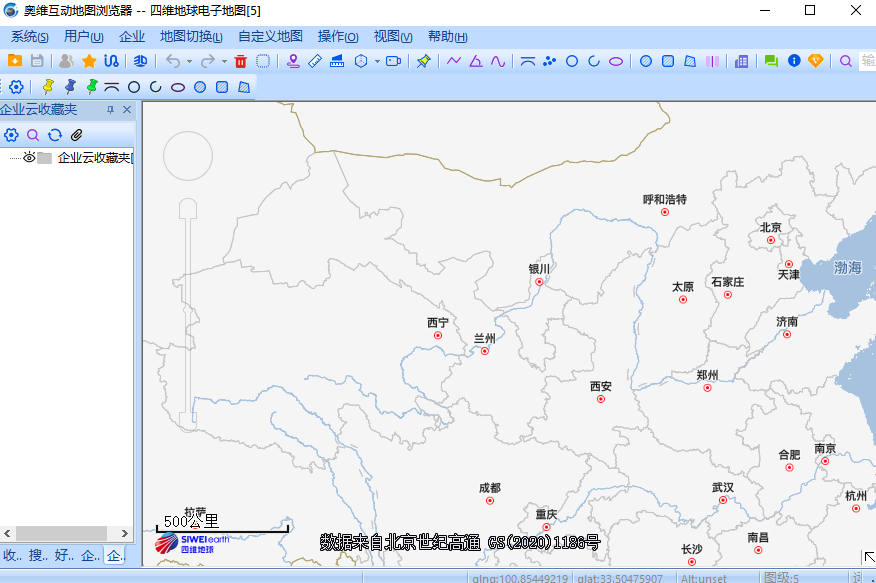Click the red trash delete icon

coord(240,61)
